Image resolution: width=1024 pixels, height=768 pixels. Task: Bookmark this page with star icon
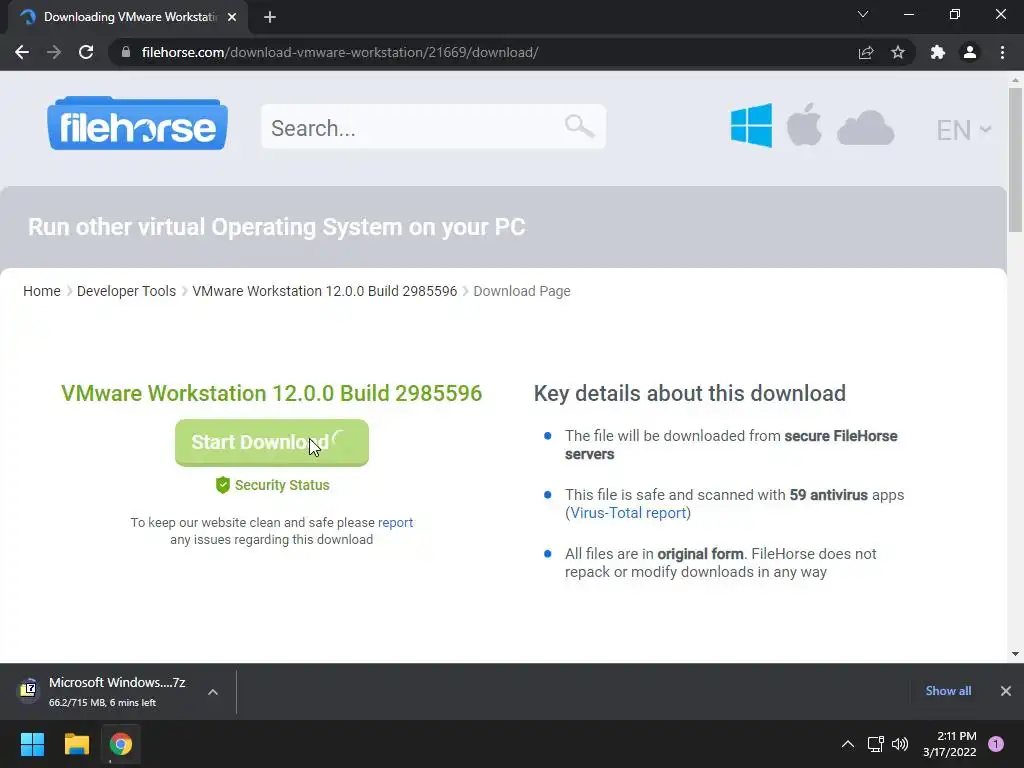pyautogui.click(x=898, y=52)
